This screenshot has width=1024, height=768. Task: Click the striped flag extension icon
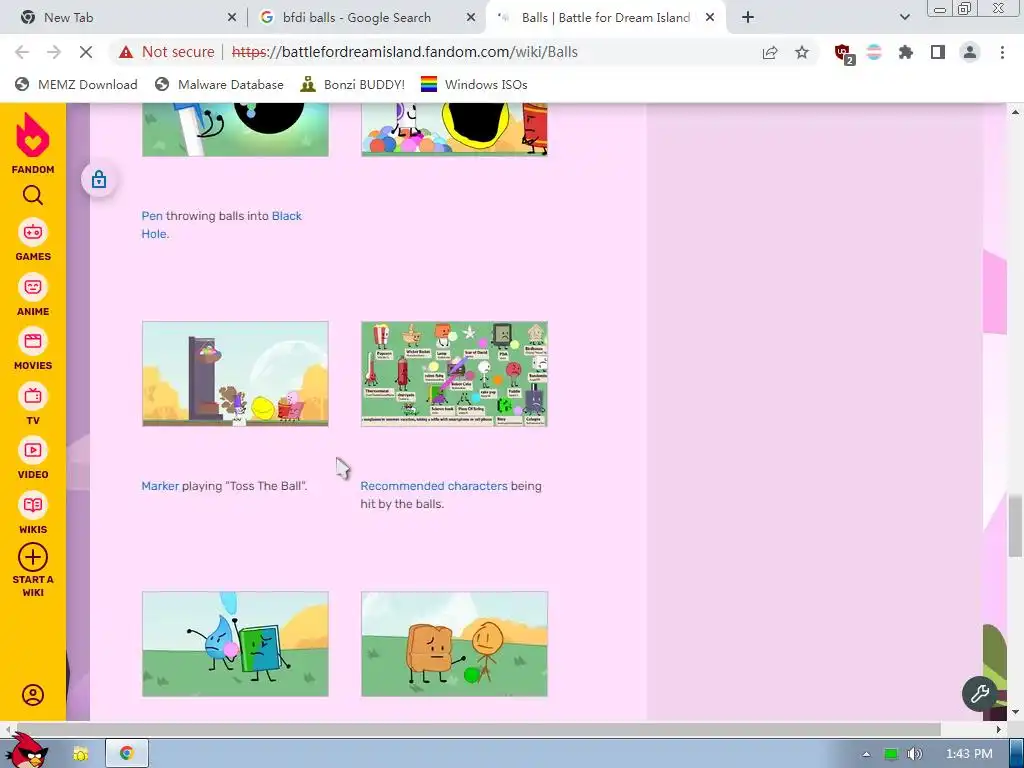(874, 52)
